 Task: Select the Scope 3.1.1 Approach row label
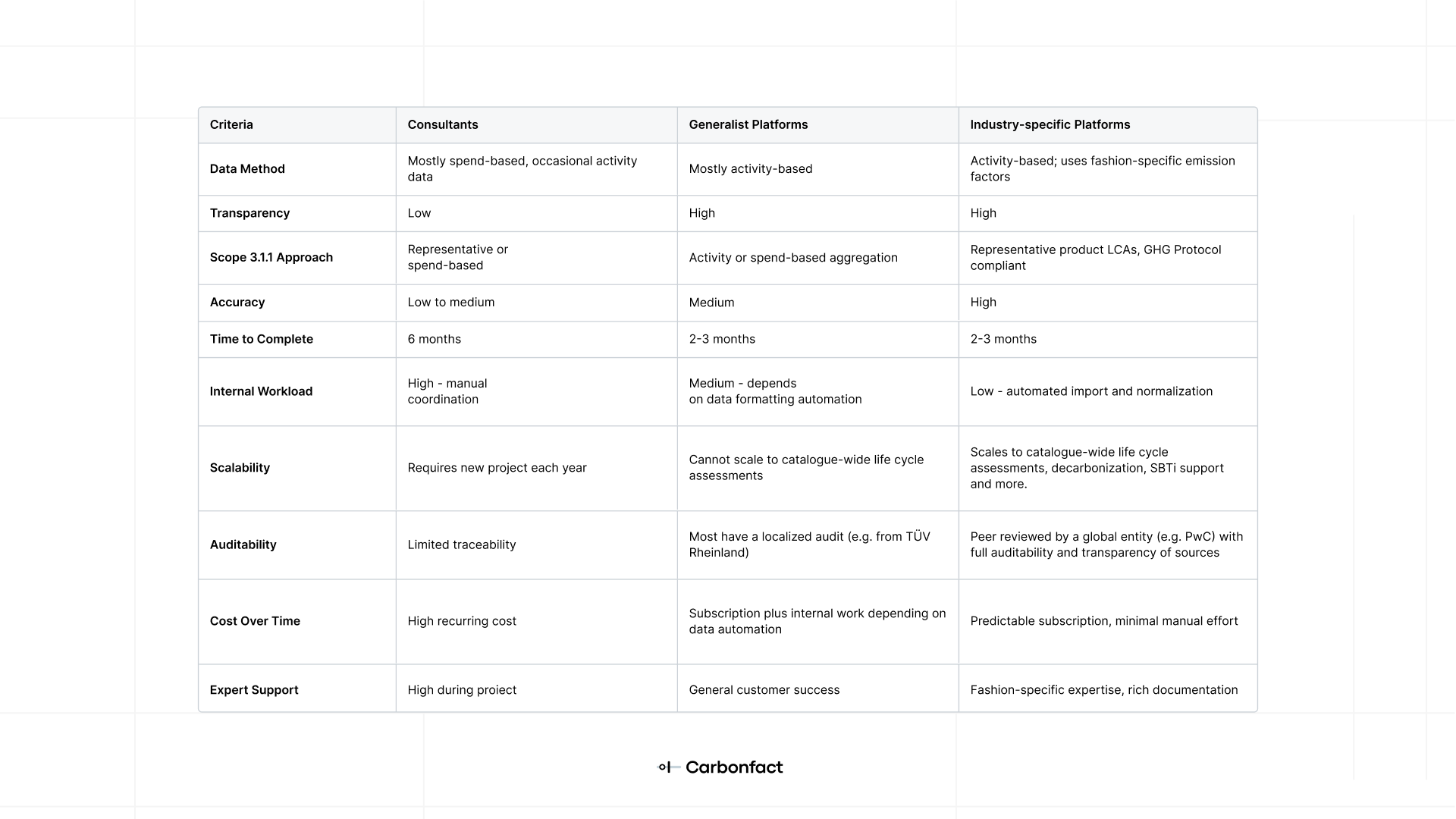pos(271,258)
